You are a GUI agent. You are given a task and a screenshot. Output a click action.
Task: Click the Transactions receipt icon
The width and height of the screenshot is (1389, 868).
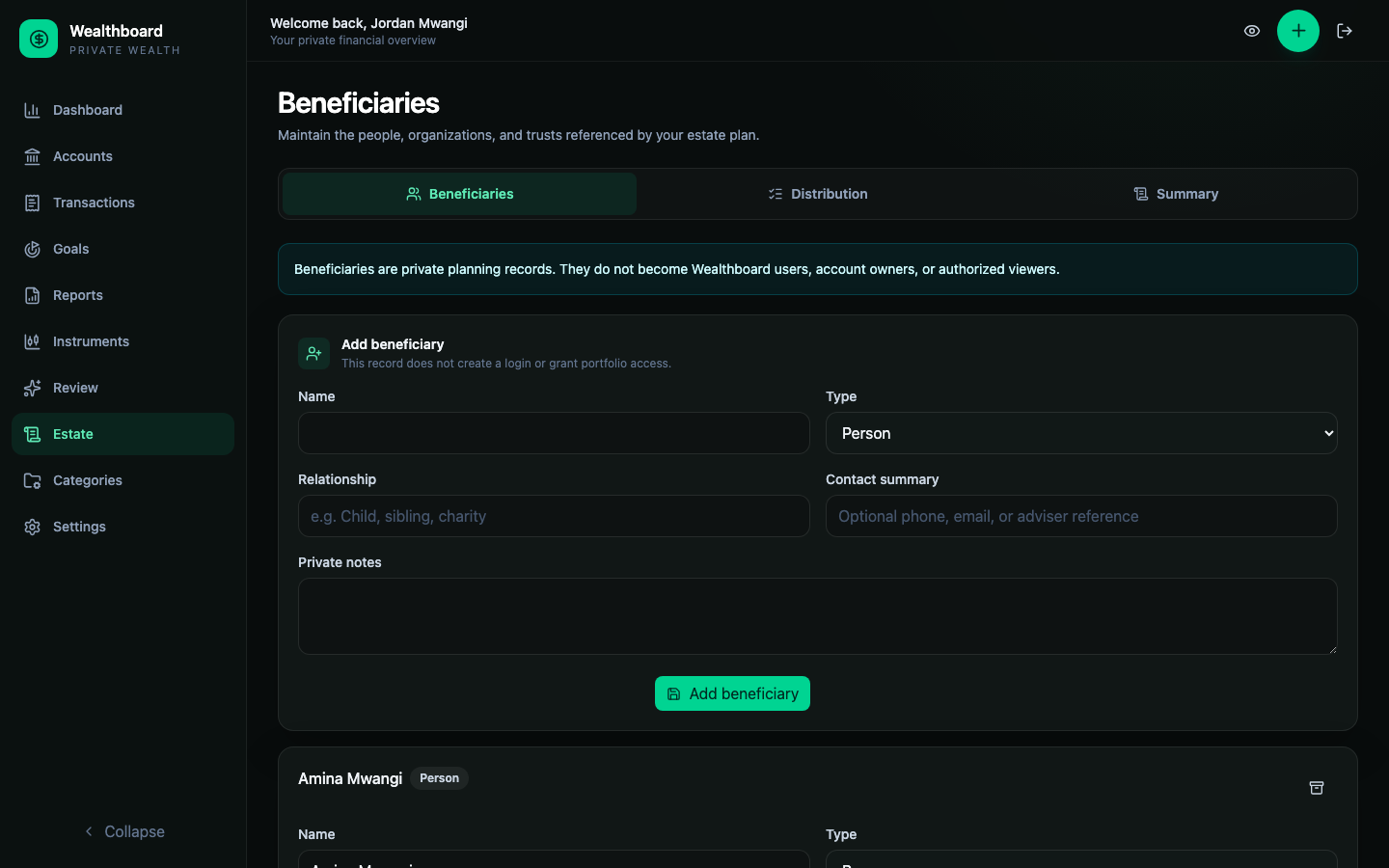[32, 203]
